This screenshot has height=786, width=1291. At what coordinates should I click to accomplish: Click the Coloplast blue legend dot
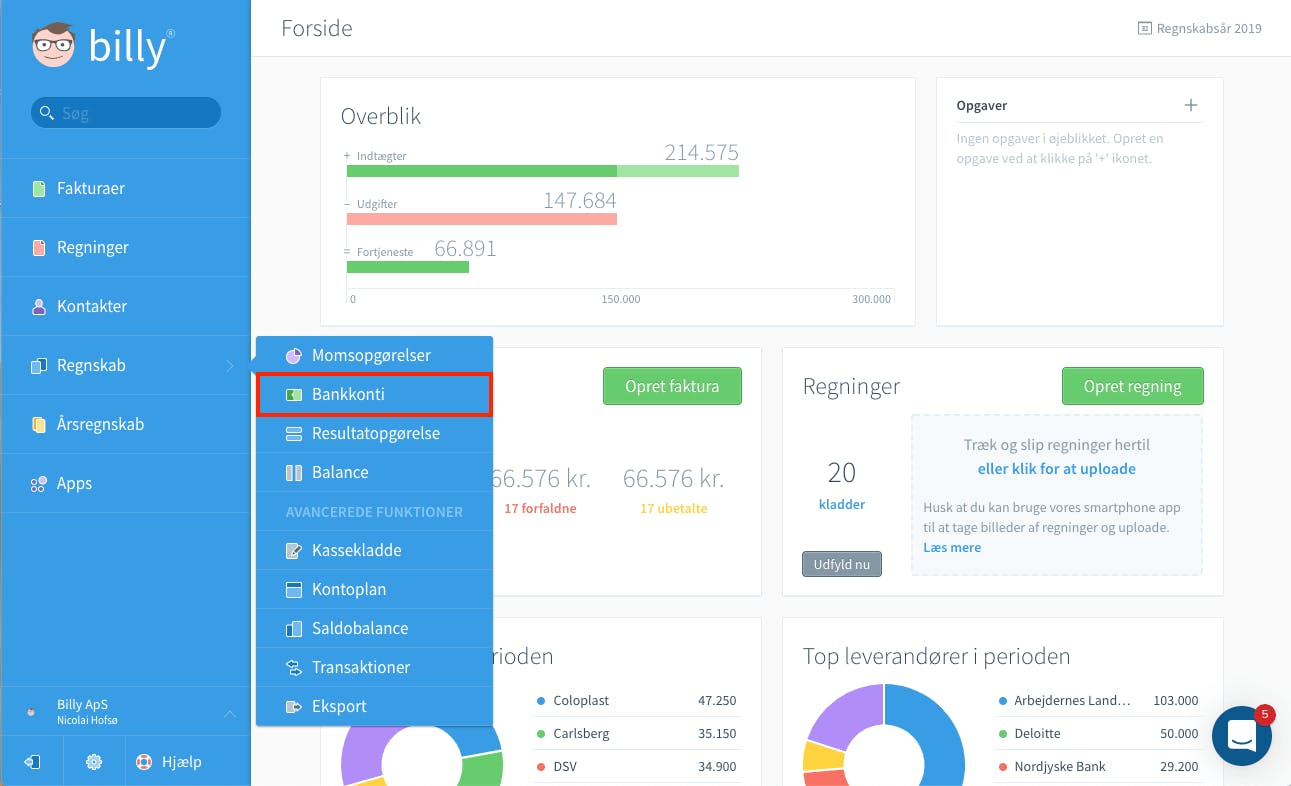[x=541, y=701]
